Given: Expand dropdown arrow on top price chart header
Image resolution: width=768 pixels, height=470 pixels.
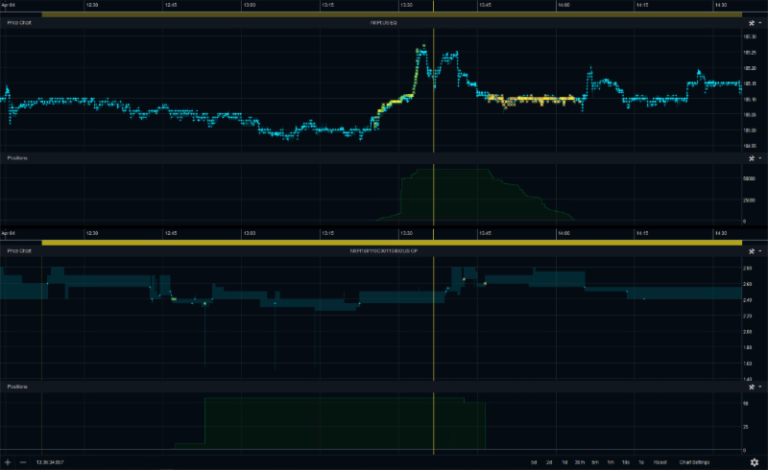Looking at the screenshot, I should click(760, 22).
